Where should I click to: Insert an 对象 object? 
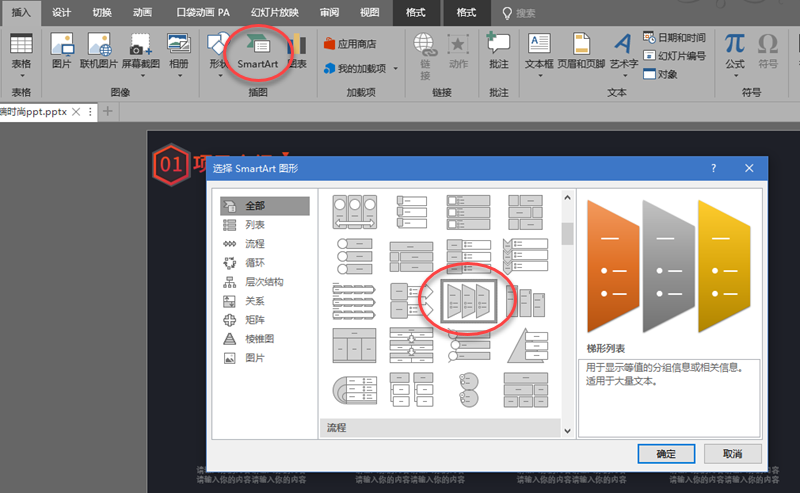coord(661,74)
